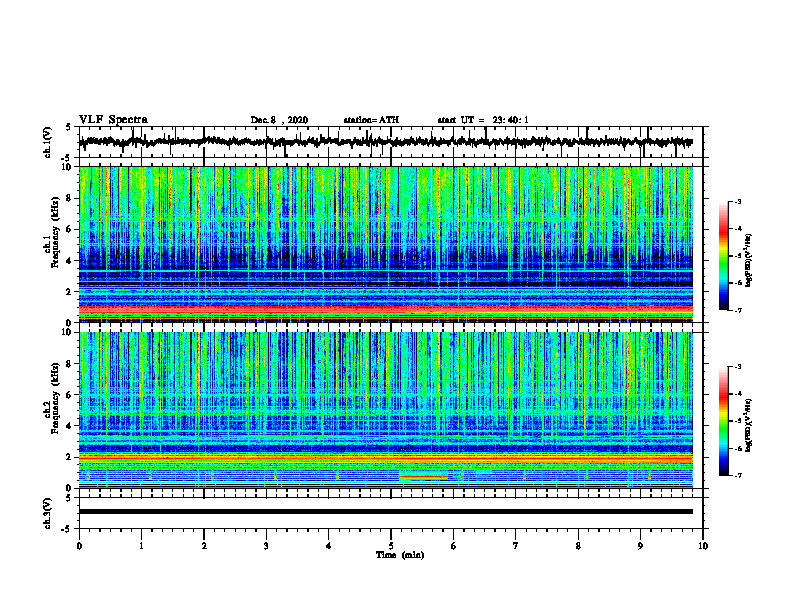Click the ch.1 color bar "log(PSD)" label
792x612 pixels.
tap(749, 260)
